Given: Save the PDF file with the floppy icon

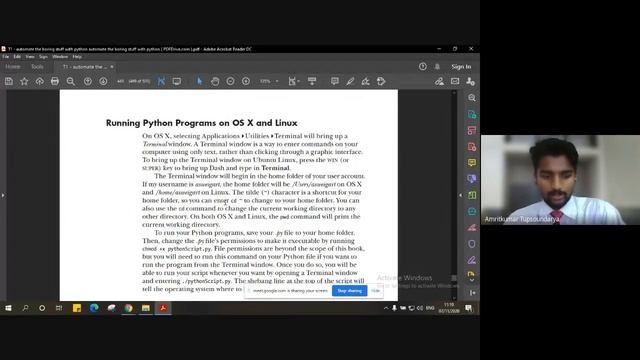Looking at the screenshot, I should (9, 81).
